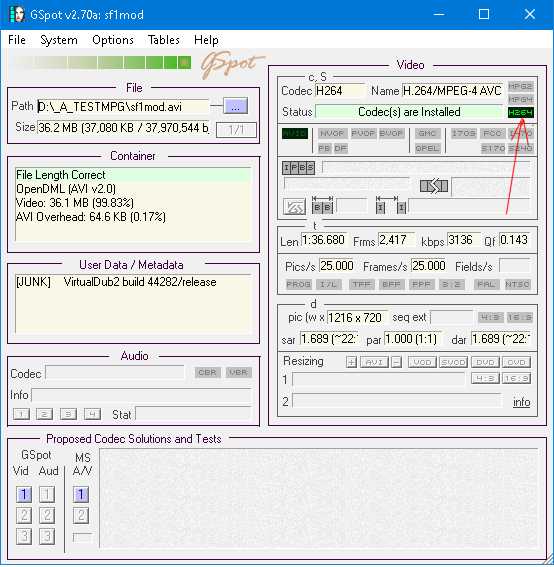Click the GMC indicator badge
This screenshot has width=554, height=567.
(427, 133)
